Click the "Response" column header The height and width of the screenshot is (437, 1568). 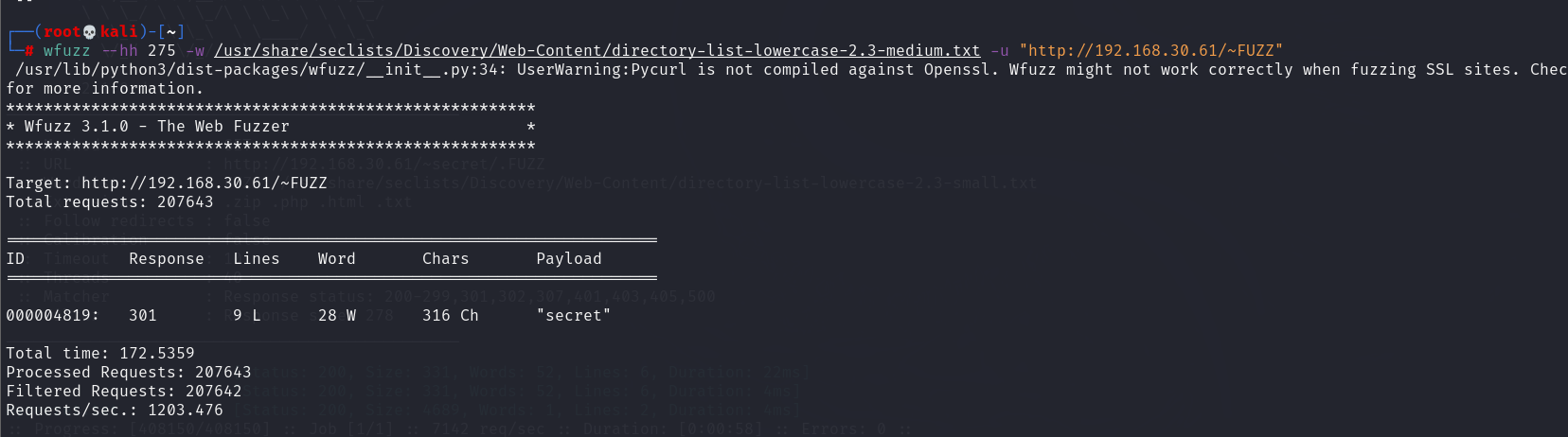click(167, 259)
